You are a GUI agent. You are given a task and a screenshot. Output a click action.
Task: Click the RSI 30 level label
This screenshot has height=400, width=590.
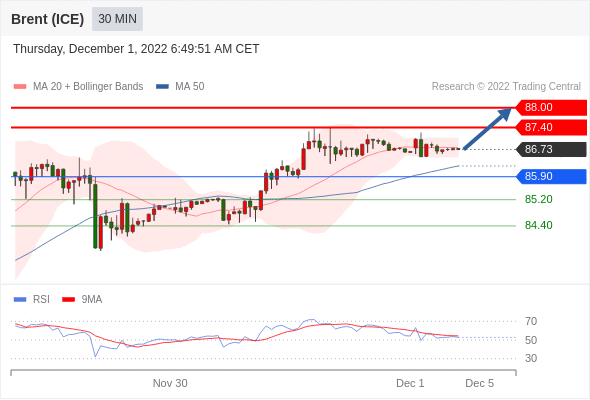click(x=531, y=358)
